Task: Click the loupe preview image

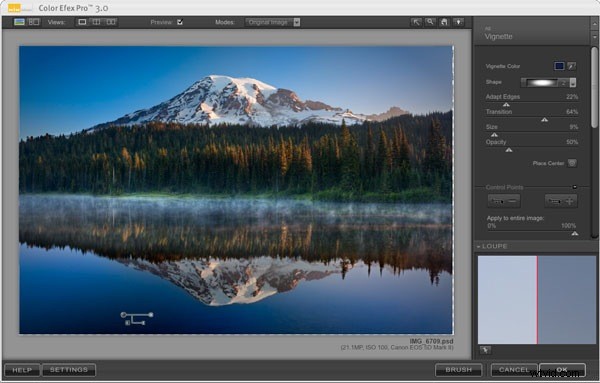Action: (x=537, y=300)
